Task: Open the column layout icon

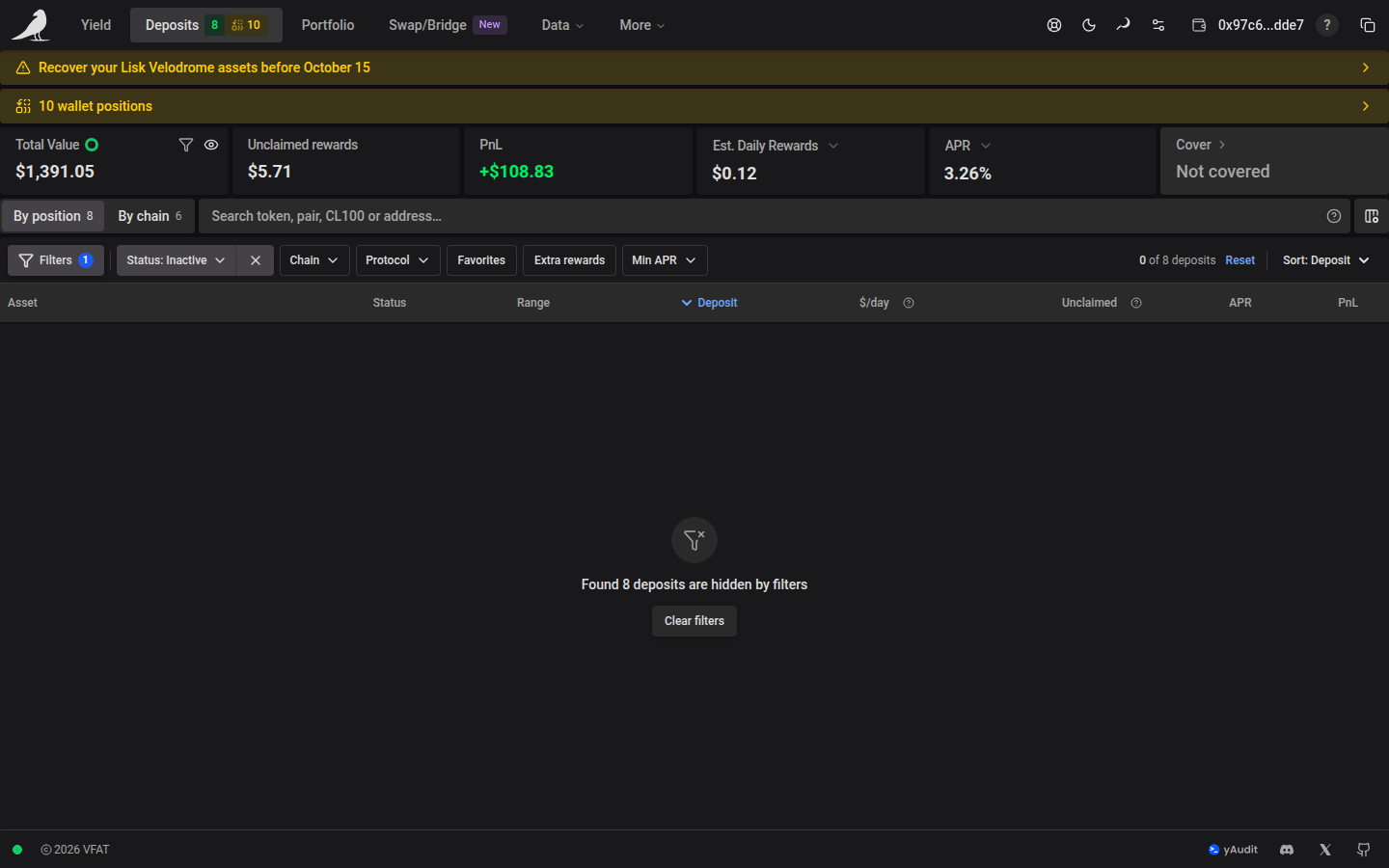Action: (x=1372, y=216)
